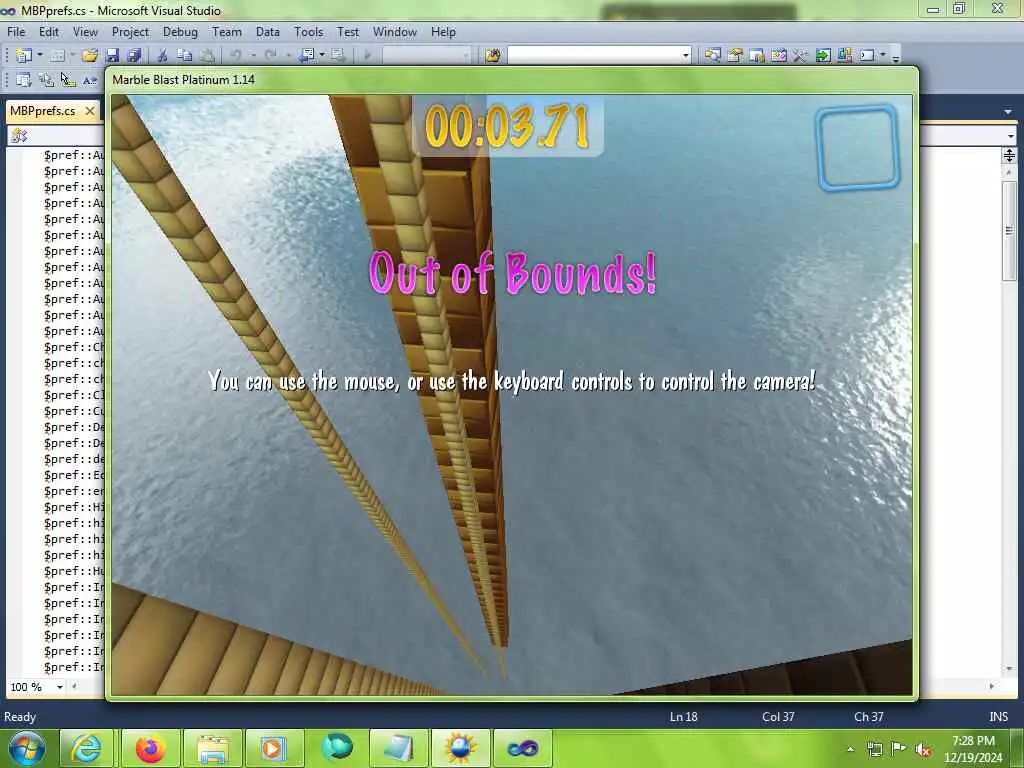Open the Properties Window toolbar icon
Image resolution: width=1024 pixels, height=768 pixels.
[x=735, y=56]
